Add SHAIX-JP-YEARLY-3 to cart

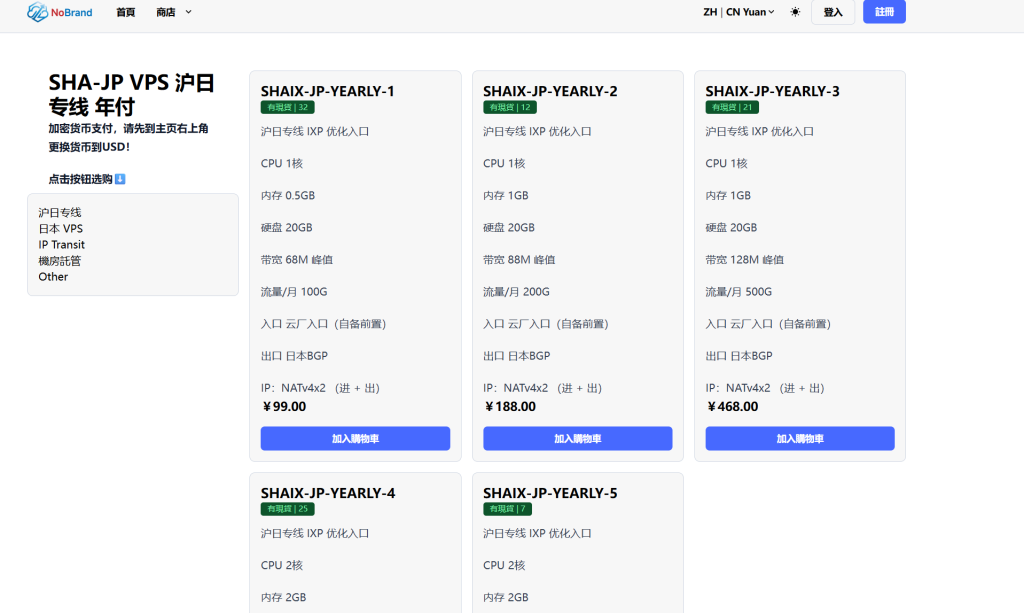(799, 439)
